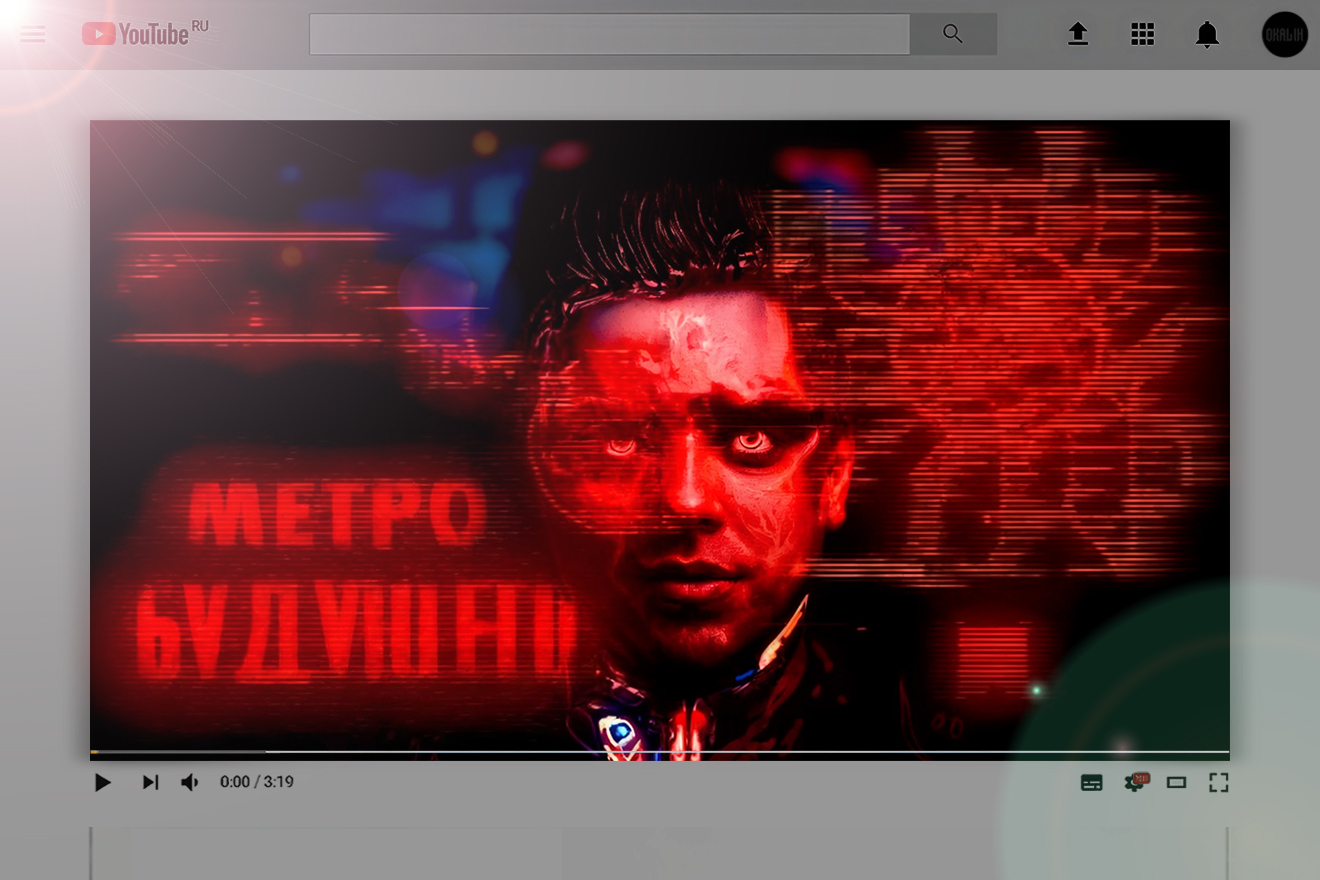The image size is (1320, 880).
Task: Open the player settings gear
Action: click(x=1135, y=782)
